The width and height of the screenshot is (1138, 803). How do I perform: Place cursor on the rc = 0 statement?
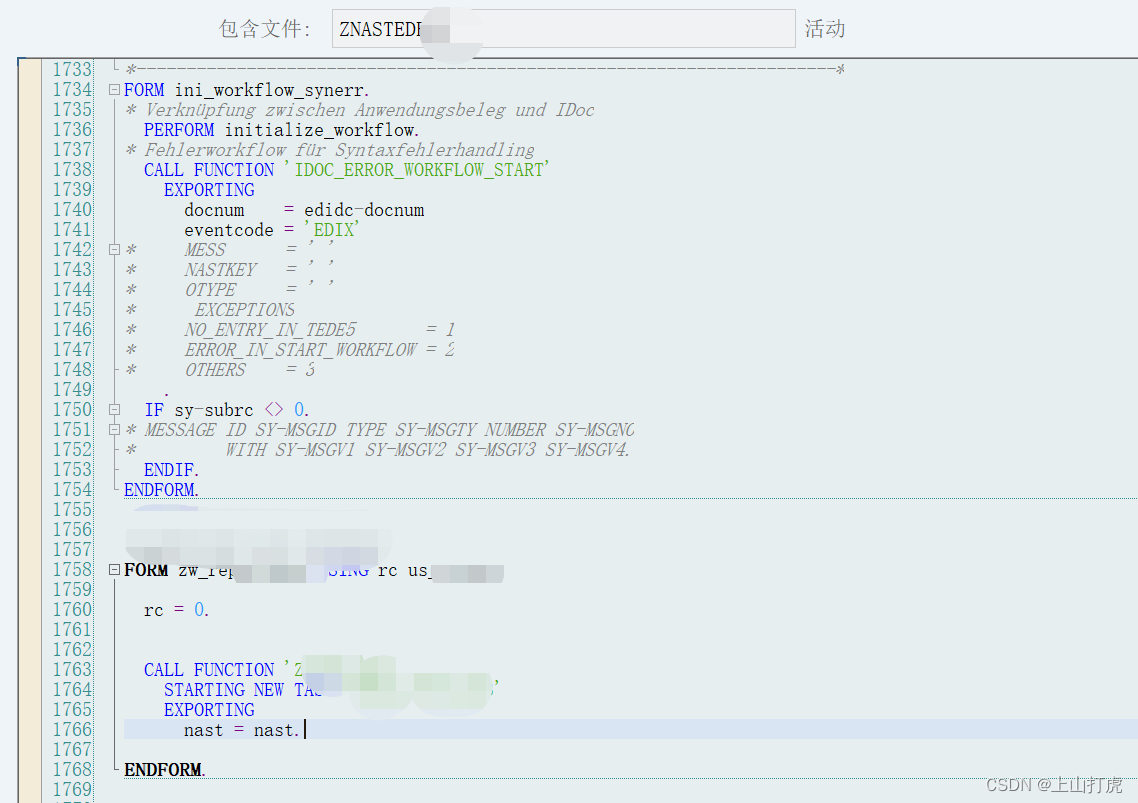[x=172, y=609]
